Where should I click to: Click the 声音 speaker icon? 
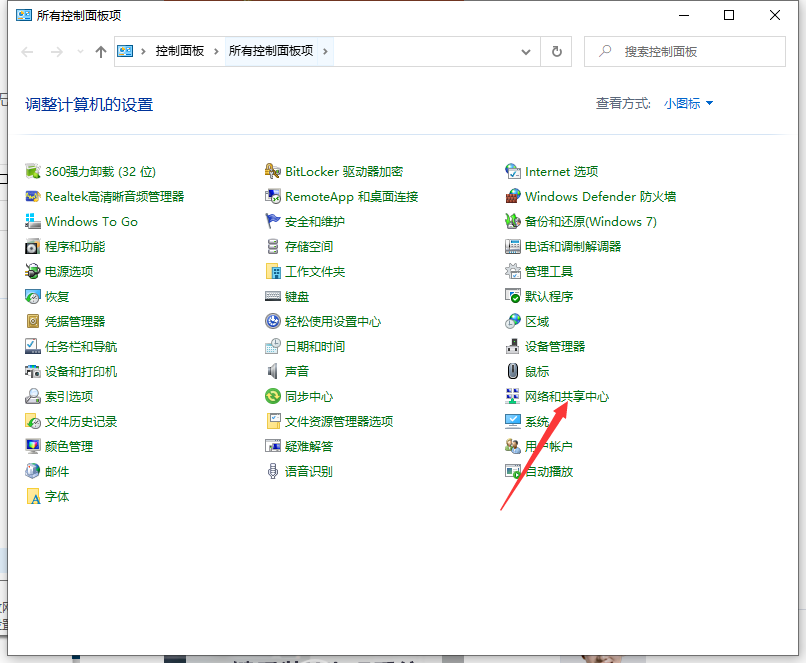[273, 372]
